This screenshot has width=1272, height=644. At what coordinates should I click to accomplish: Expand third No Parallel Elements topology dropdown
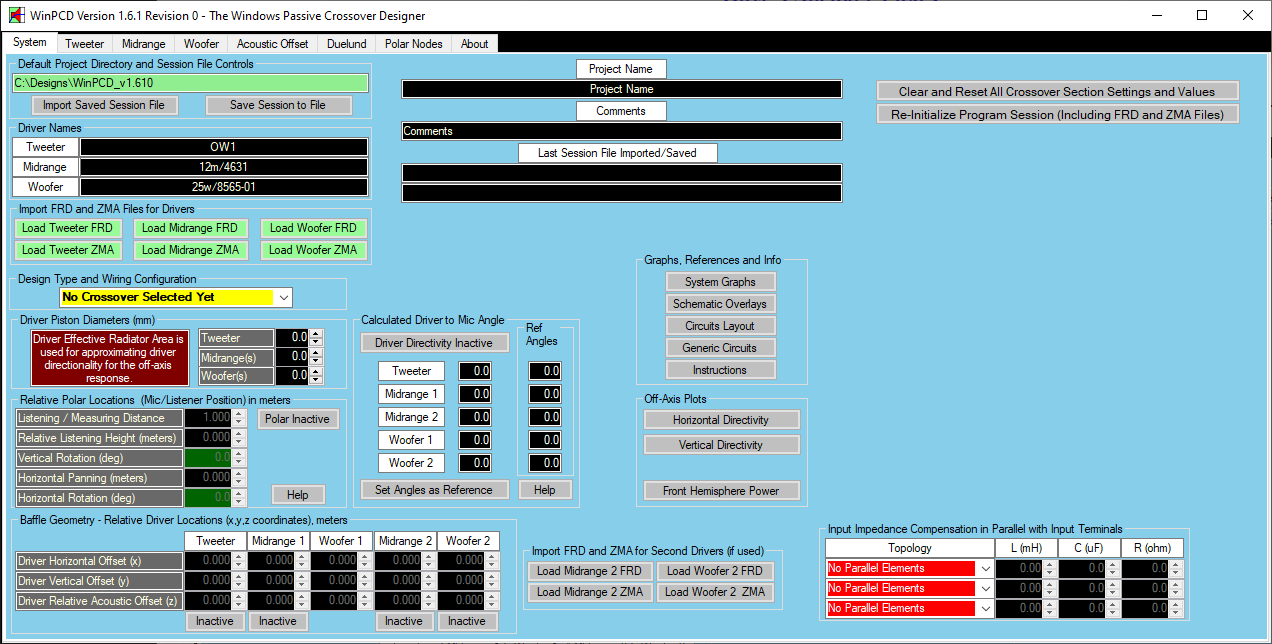[985, 608]
